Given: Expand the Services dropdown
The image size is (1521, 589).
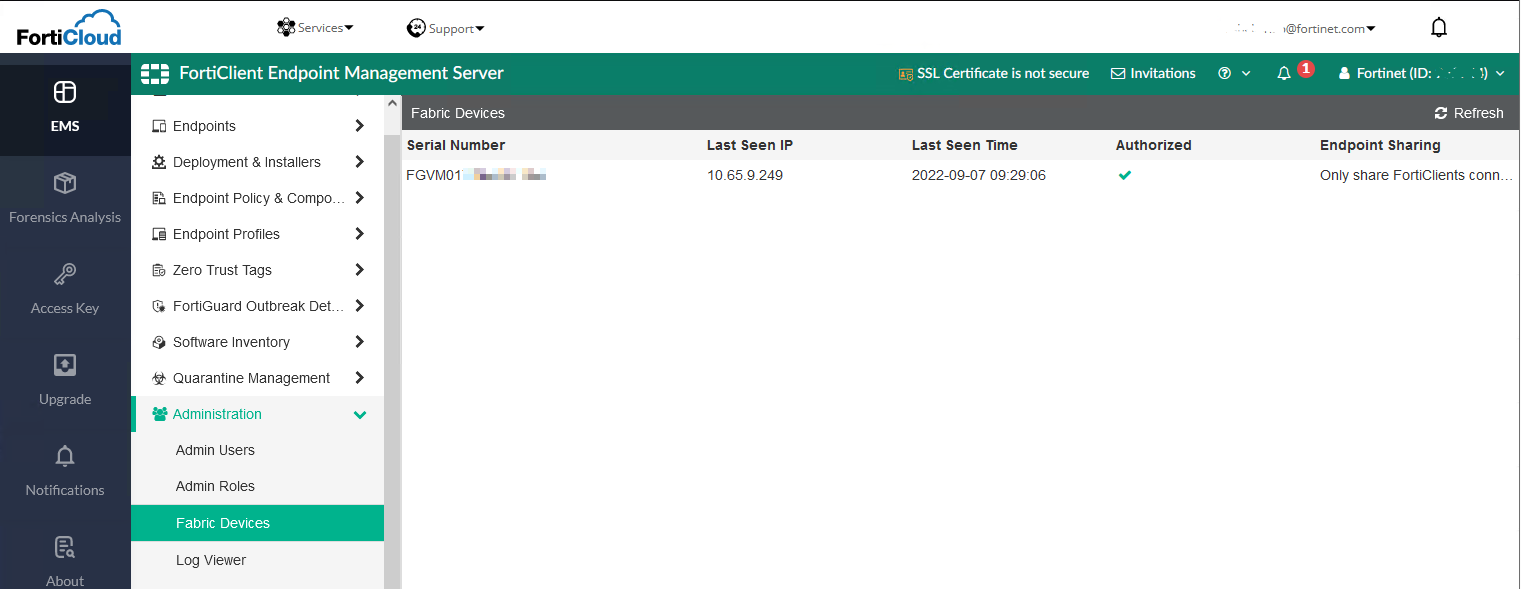Looking at the screenshot, I should coord(315,27).
